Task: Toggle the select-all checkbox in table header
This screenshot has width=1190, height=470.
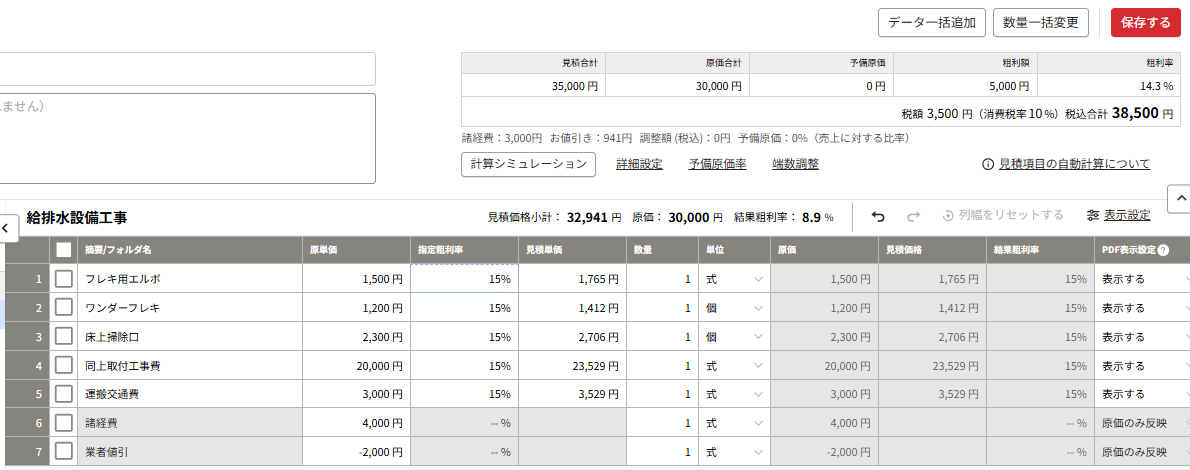Action: (x=64, y=250)
